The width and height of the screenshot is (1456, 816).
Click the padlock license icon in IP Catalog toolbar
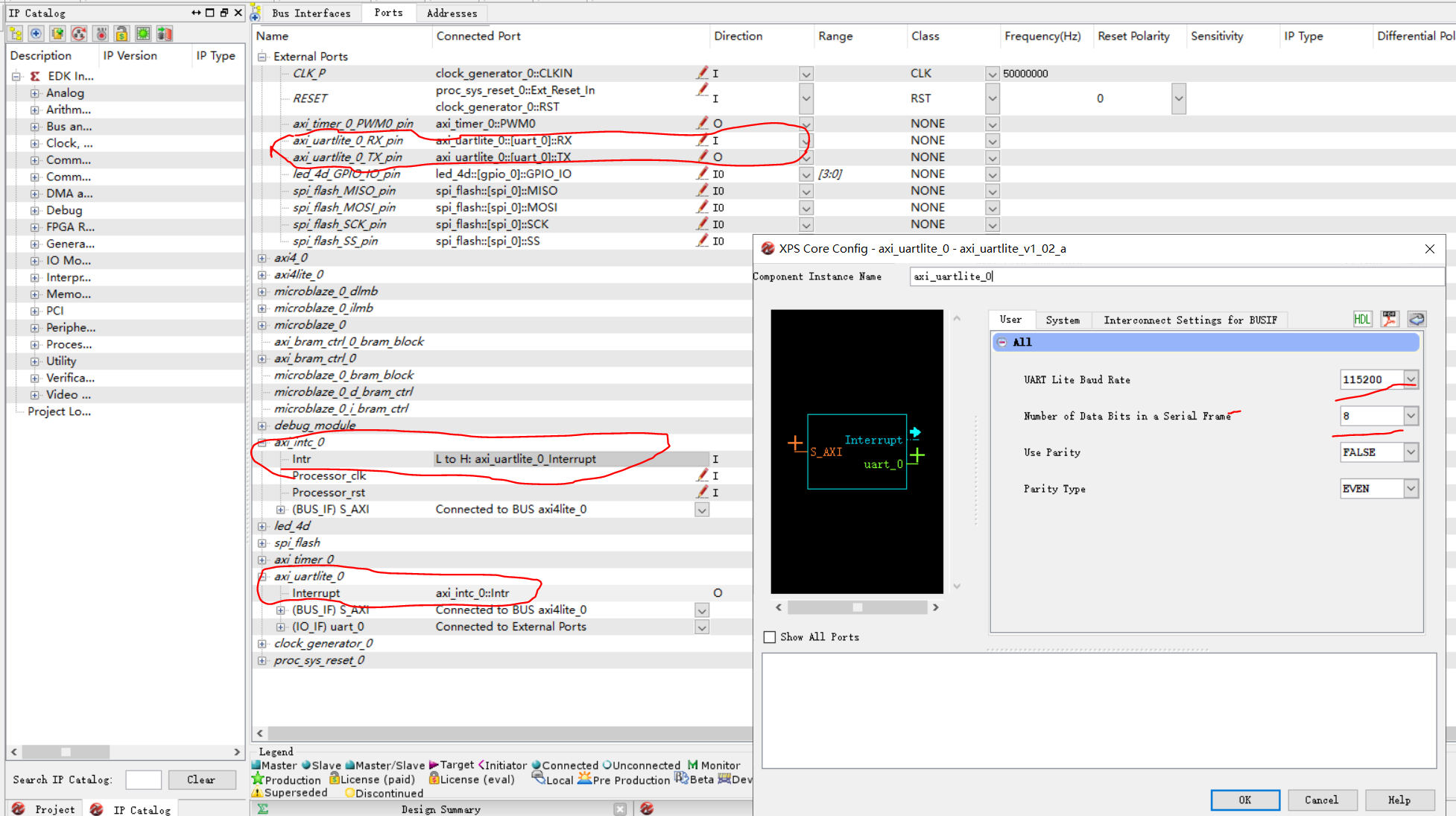pos(122,34)
